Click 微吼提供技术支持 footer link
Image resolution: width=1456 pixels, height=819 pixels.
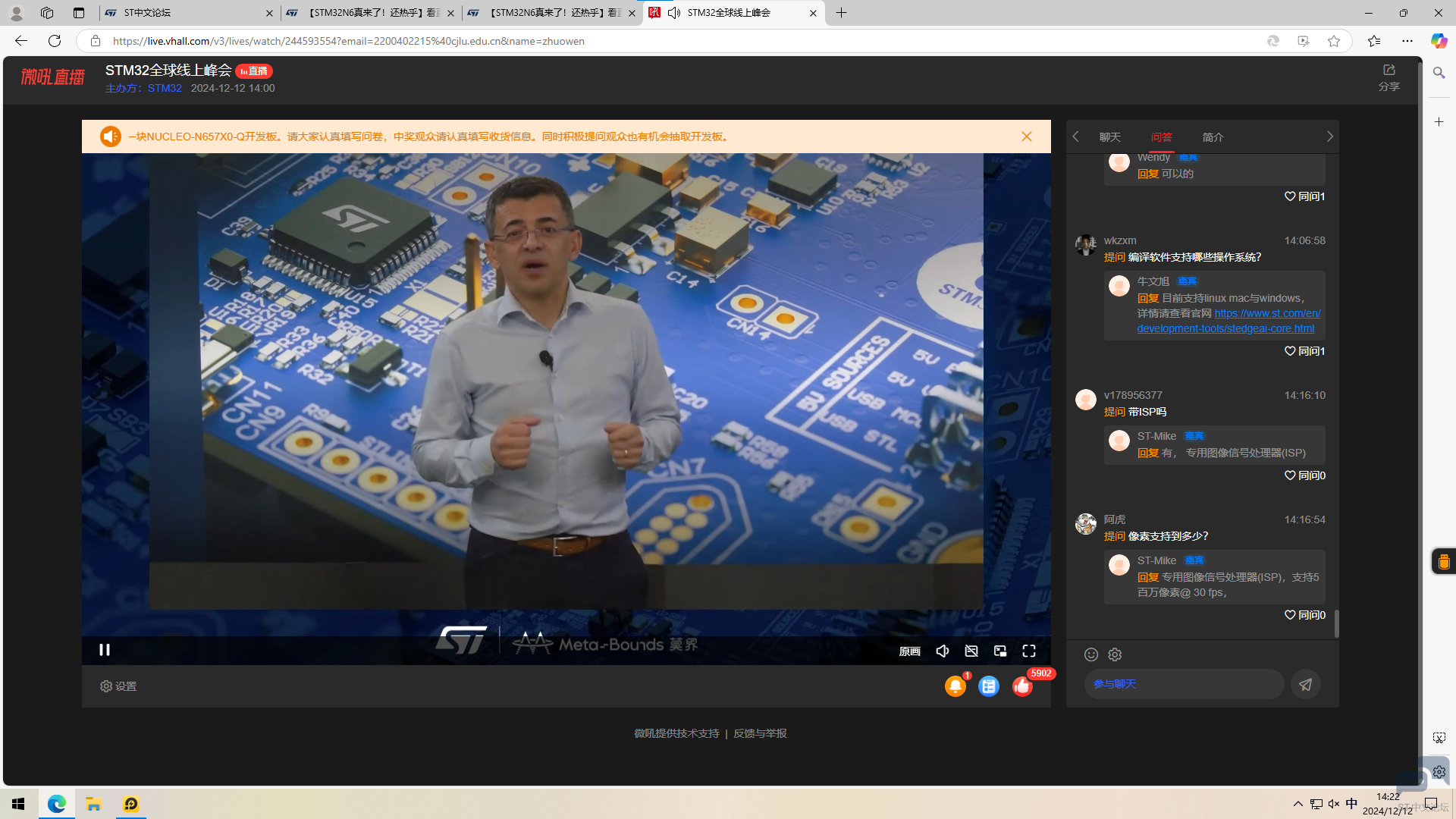pos(676,733)
